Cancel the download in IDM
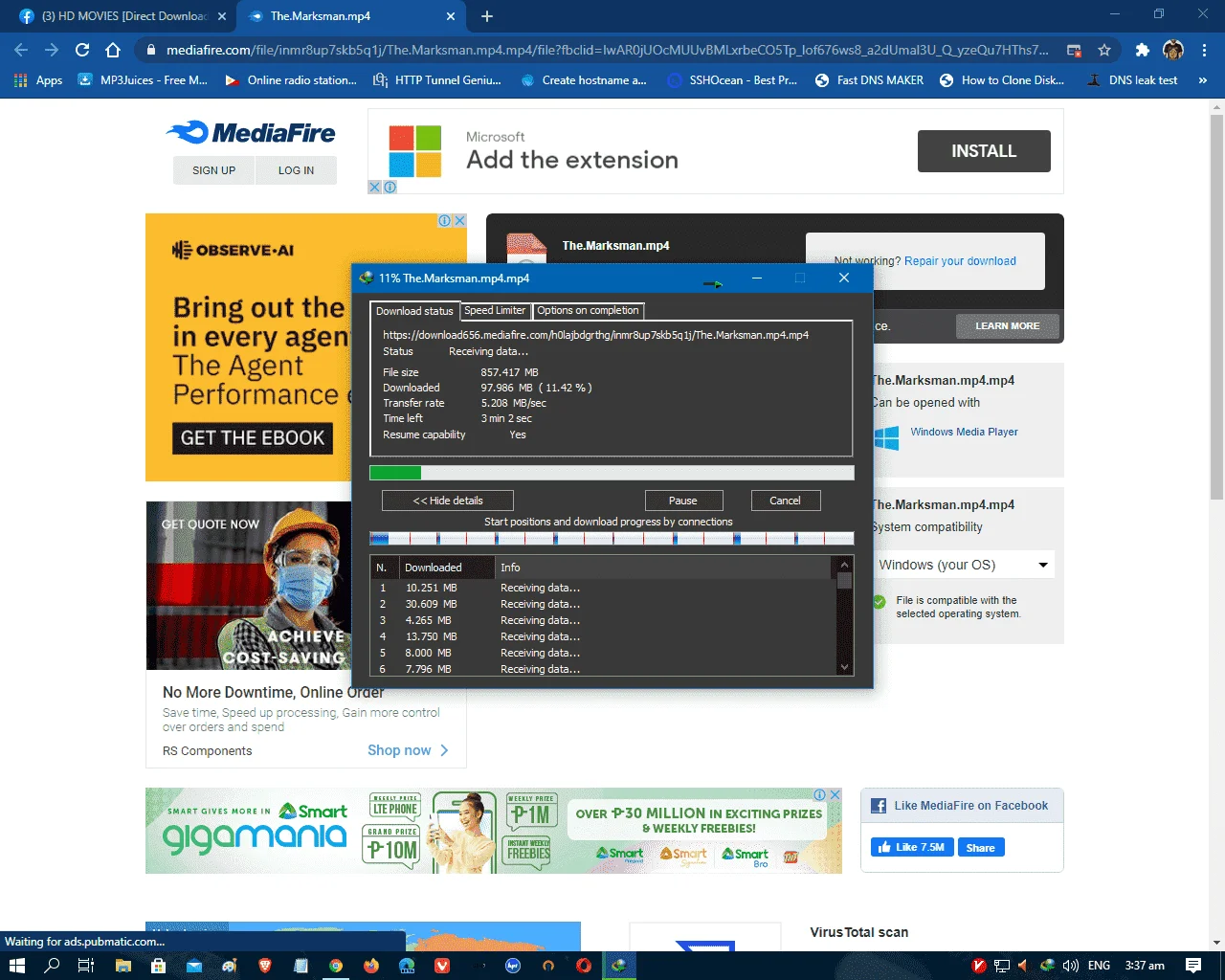The image size is (1225, 980). click(x=785, y=501)
